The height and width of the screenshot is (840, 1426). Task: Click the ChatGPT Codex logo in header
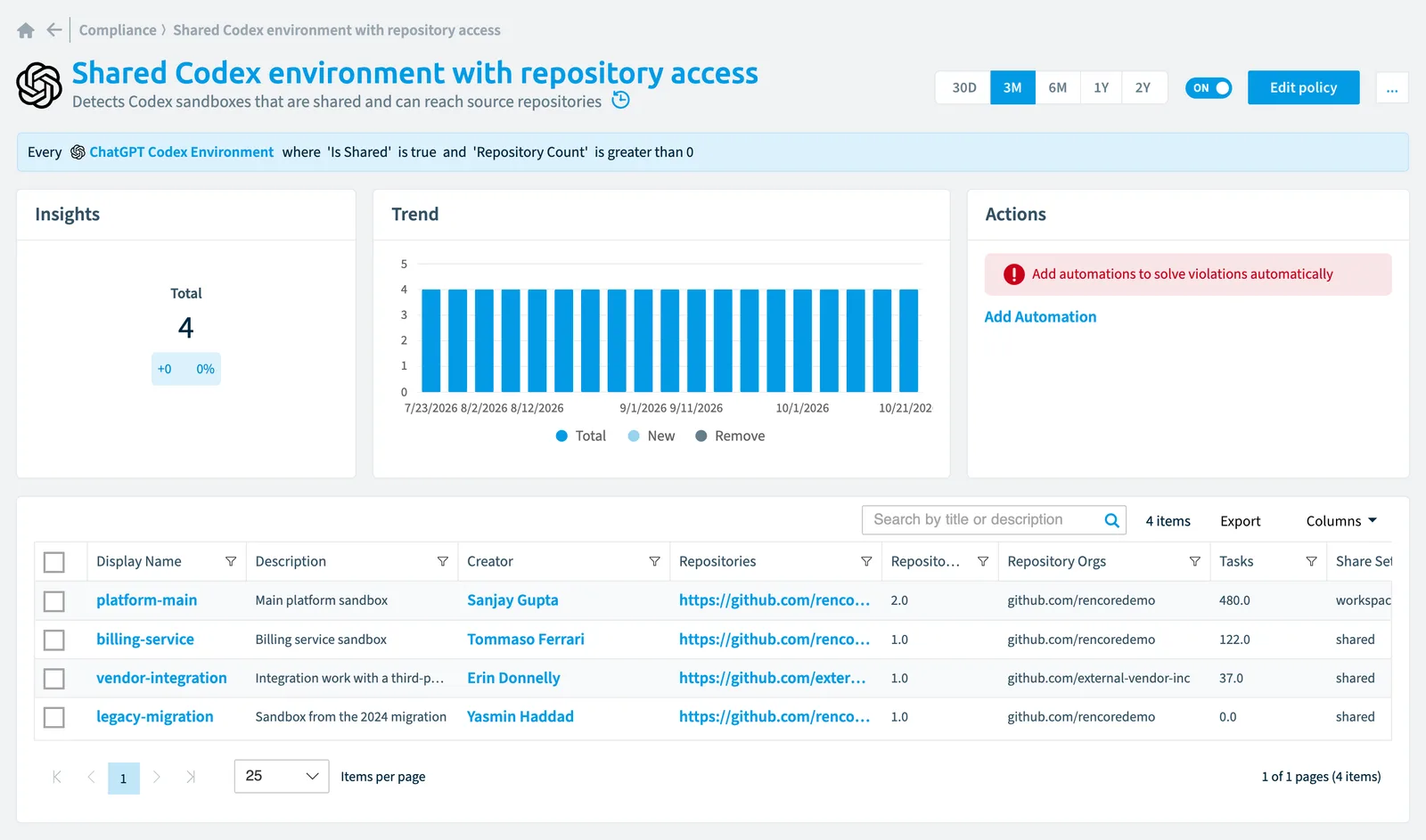tap(39, 86)
